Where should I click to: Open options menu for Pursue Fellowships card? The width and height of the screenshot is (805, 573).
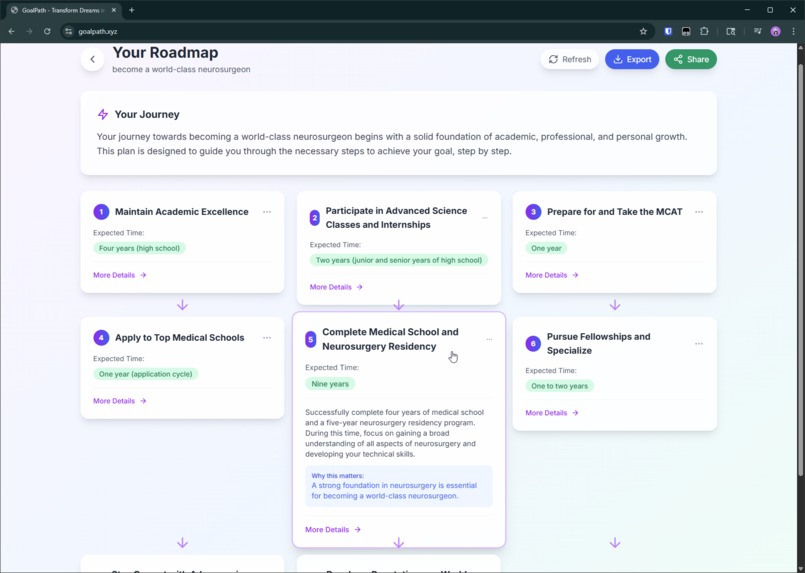(x=699, y=343)
